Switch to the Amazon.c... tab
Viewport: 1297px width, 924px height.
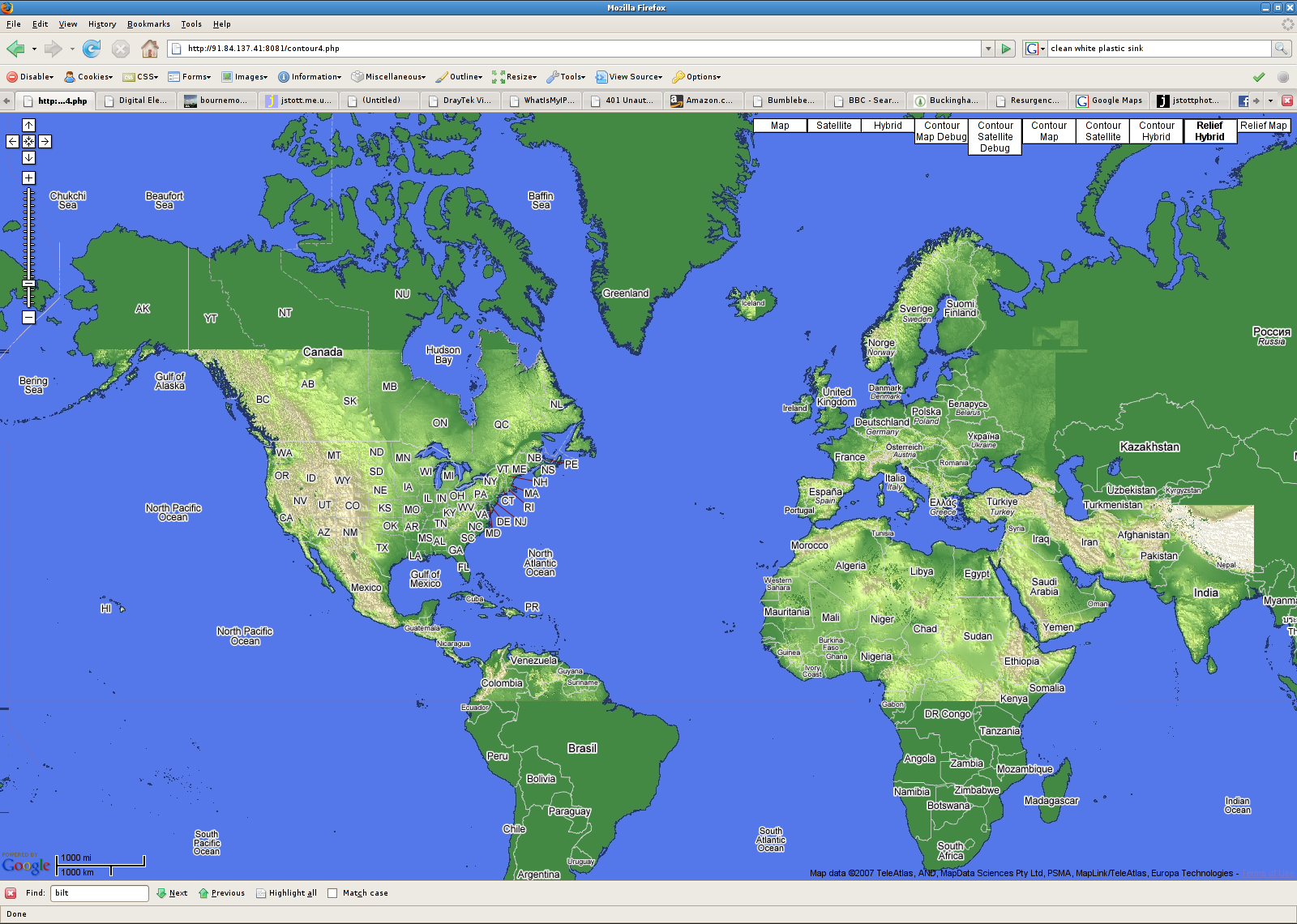[x=703, y=101]
